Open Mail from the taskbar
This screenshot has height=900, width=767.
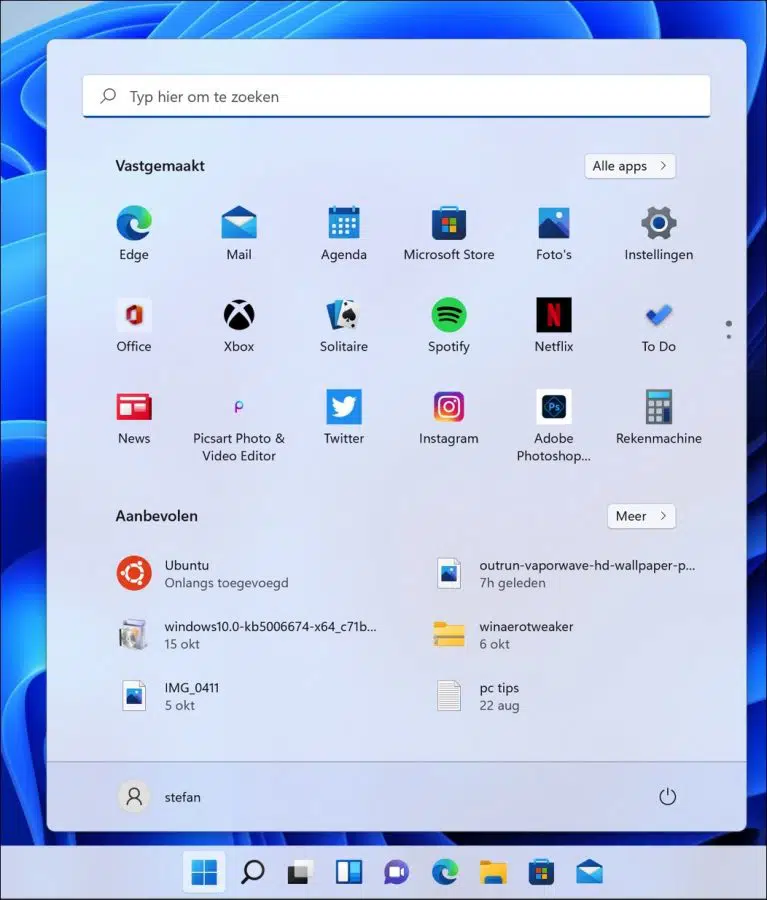pos(589,872)
